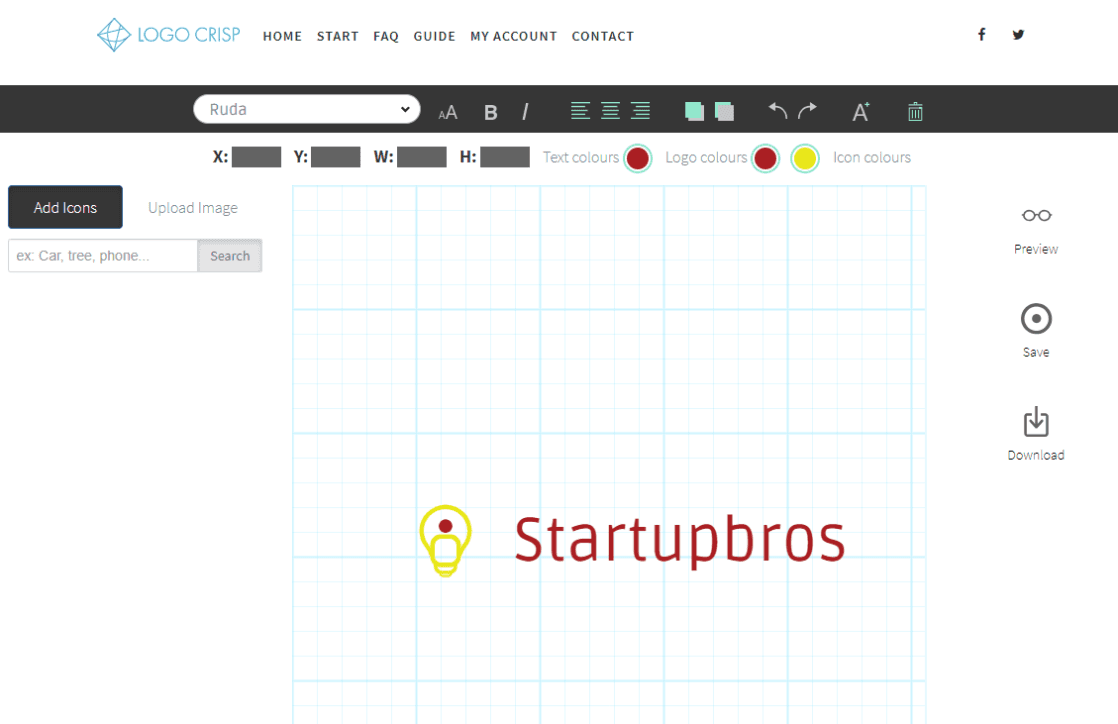The height and width of the screenshot is (724, 1118).
Task: Click the icon search text field
Action: (103, 256)
